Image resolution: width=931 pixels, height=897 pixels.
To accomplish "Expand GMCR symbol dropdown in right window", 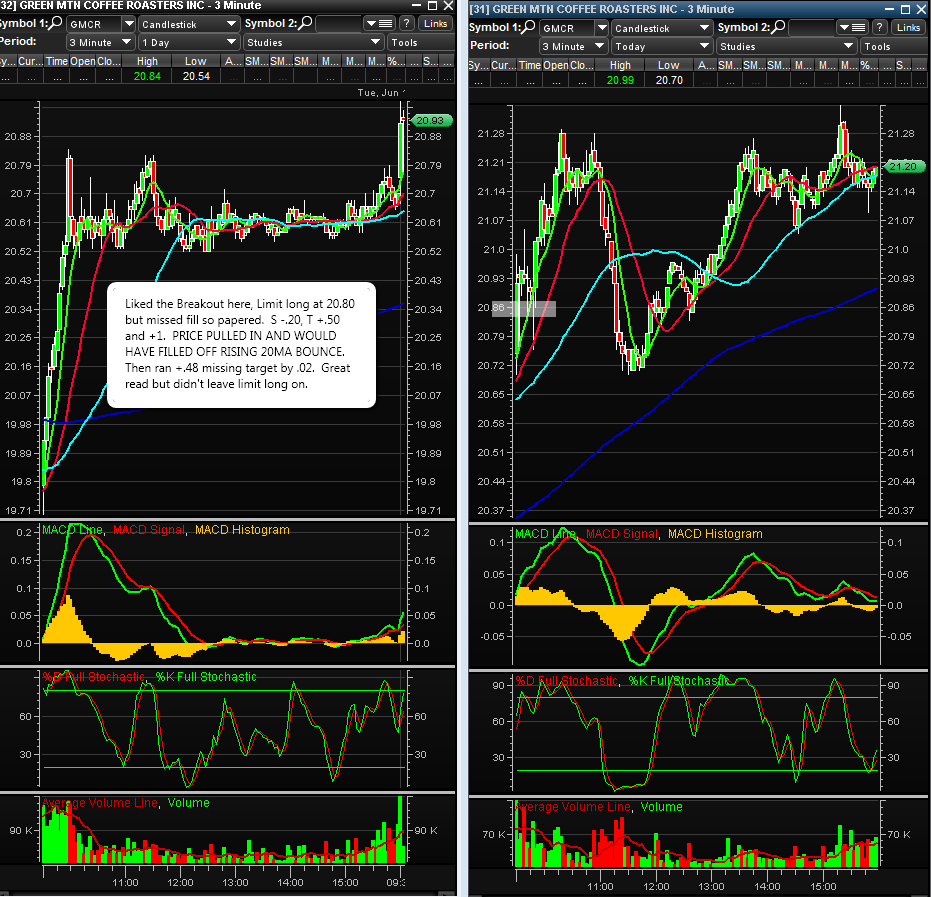I will point(602,28).
